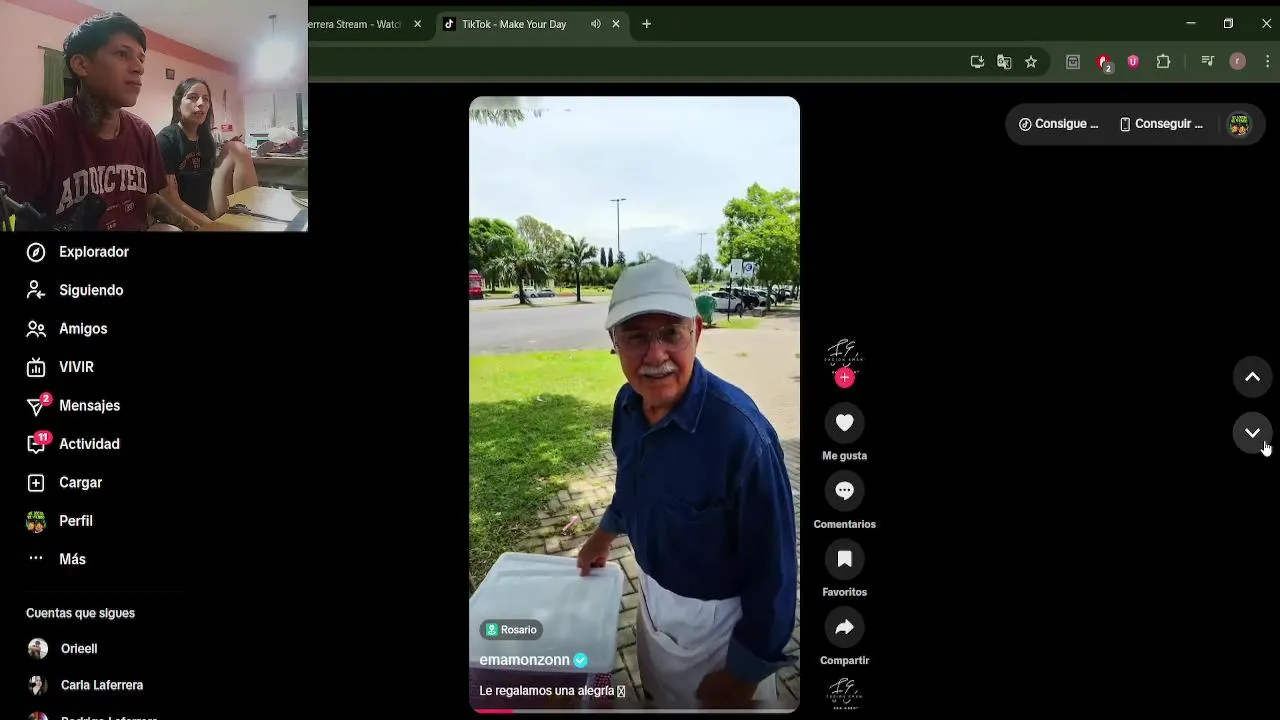The height and width of the screenshot is (720, 1280).
Task: Follow creator with the red plus button
Action: pos(844,377)
